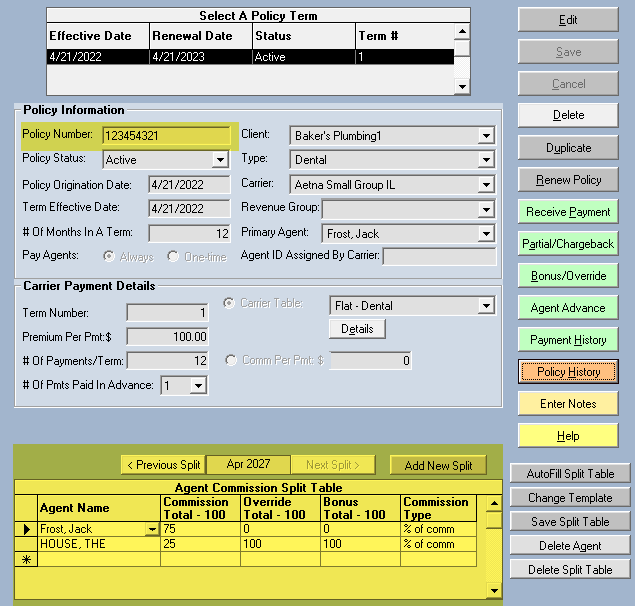
Task: Open the Carrier dropdown list
Action: coord(486,185)
